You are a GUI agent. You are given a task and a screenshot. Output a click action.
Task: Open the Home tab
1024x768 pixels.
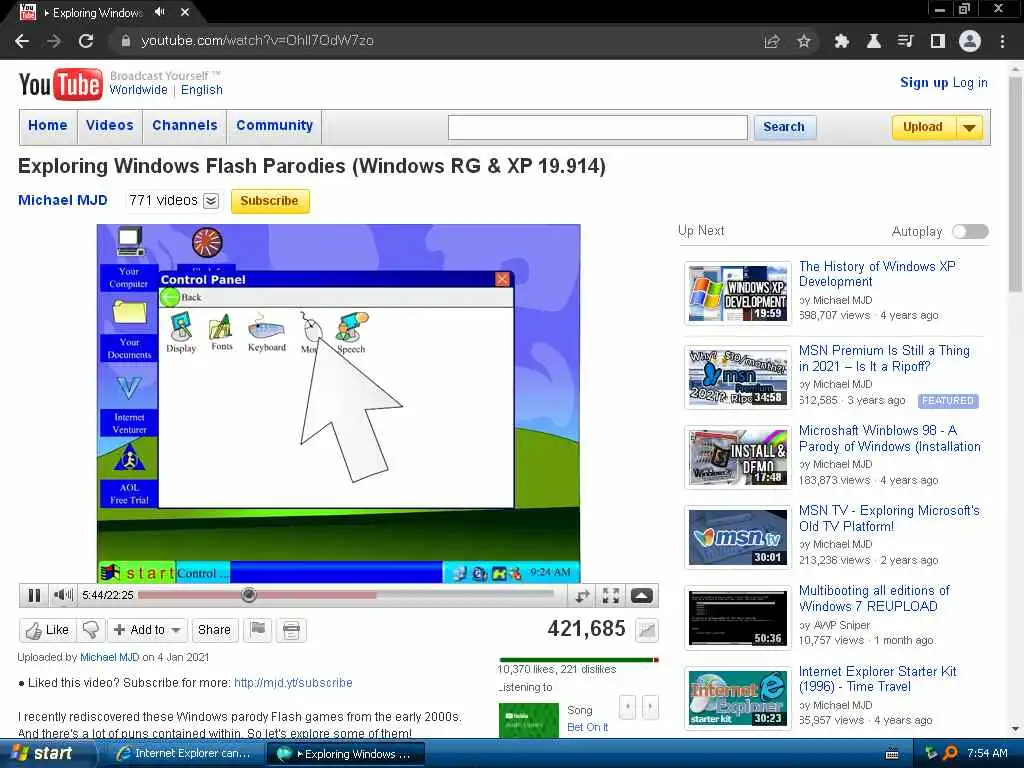coord(48,125)
